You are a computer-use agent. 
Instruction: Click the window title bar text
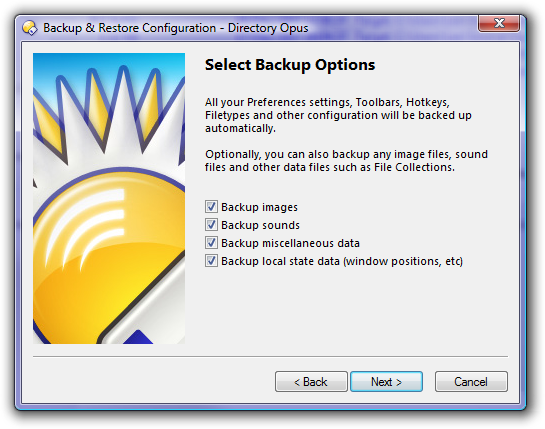point(176,28)
